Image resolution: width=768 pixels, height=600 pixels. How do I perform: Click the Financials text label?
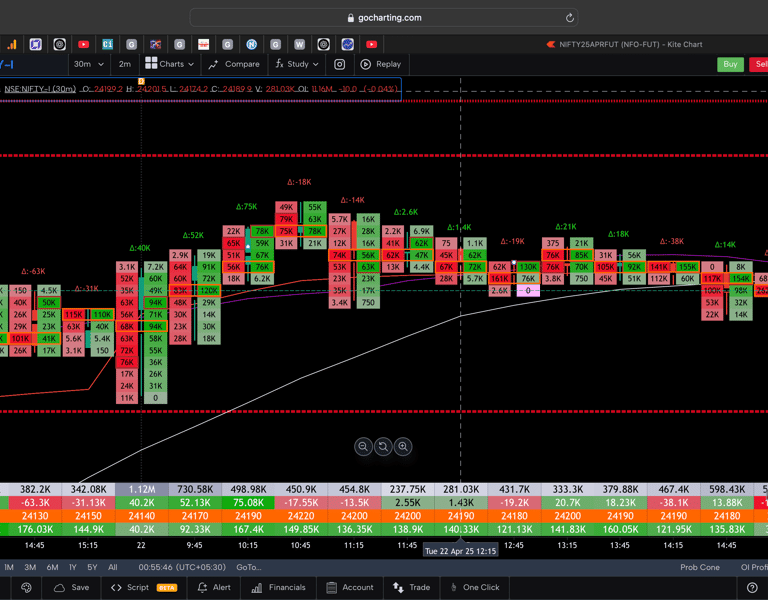pos(287,587)
